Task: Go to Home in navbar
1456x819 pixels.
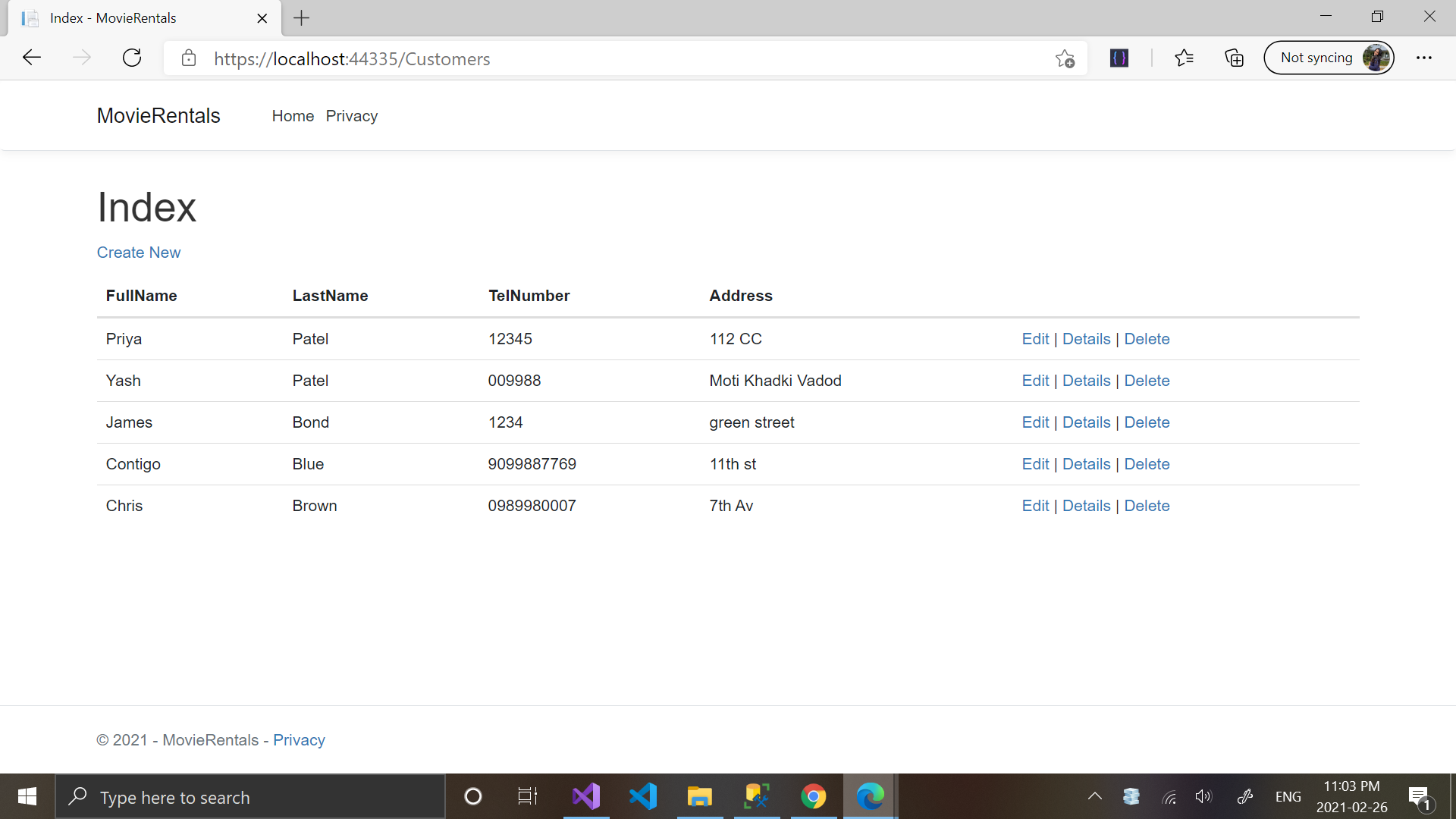Action: tap(293, 116)
